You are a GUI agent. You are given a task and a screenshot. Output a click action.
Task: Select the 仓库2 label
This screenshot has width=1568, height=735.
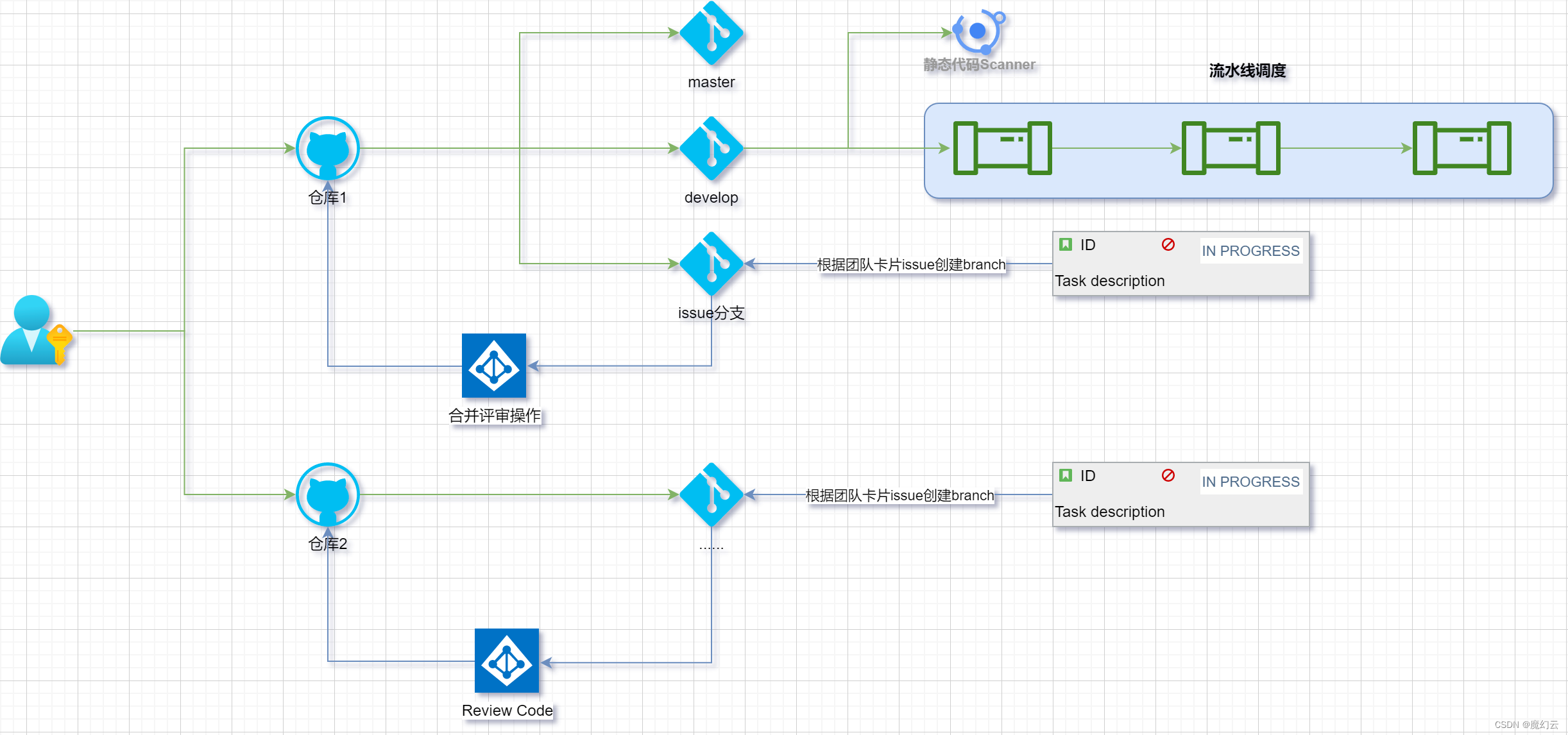click(328, 544)
